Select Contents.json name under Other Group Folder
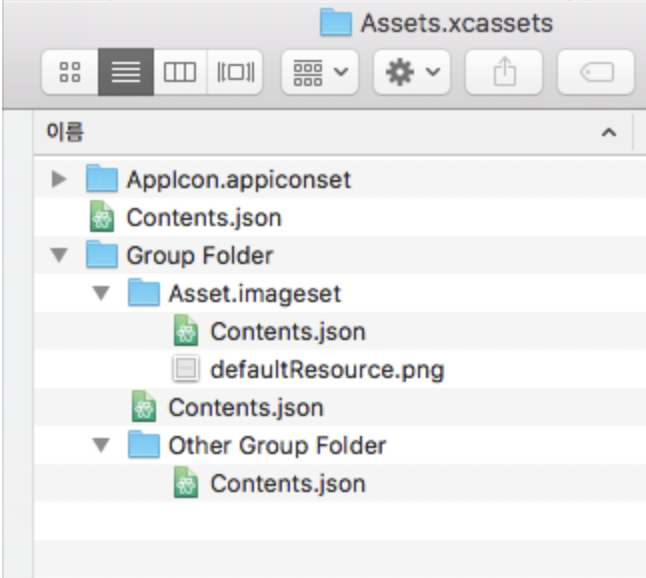Image resolution: width=646 pixels, height=578 pixels. pyautogui.click(x=288, y=484)
